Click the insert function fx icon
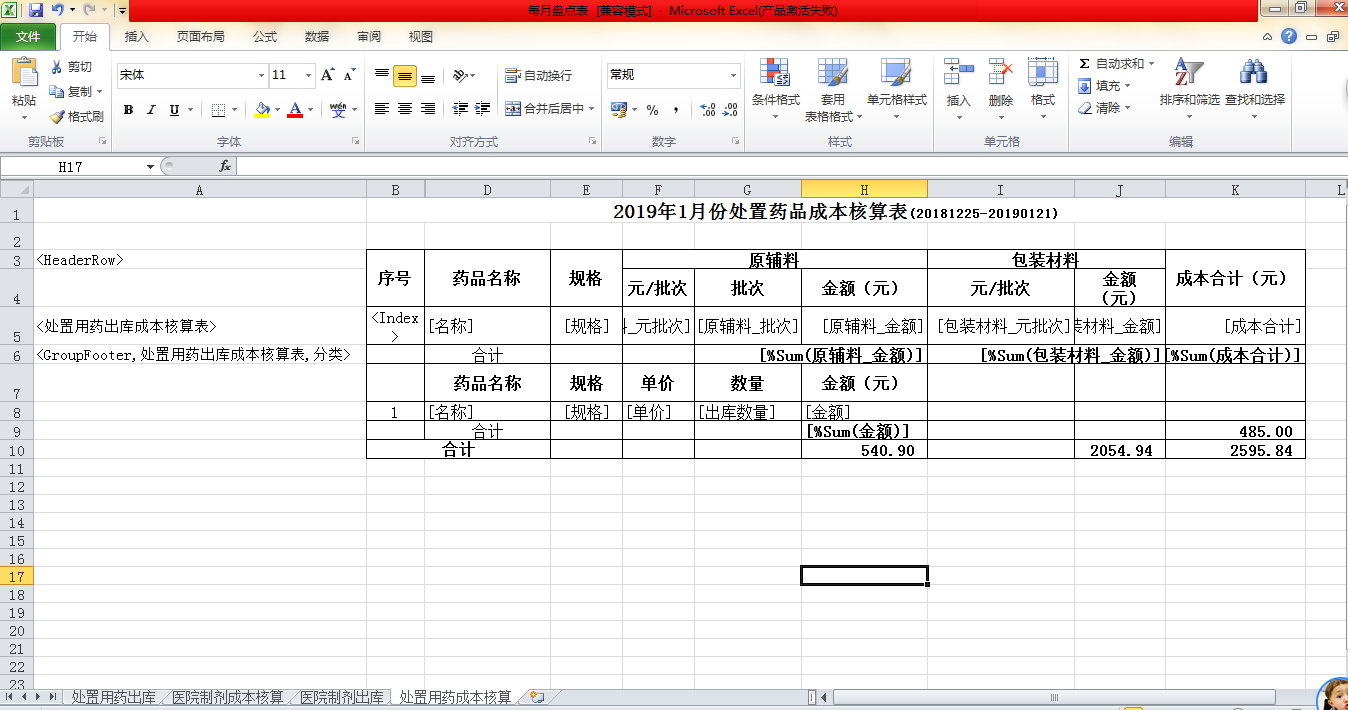Screen dimensions: 1348x710 [225, 167]
